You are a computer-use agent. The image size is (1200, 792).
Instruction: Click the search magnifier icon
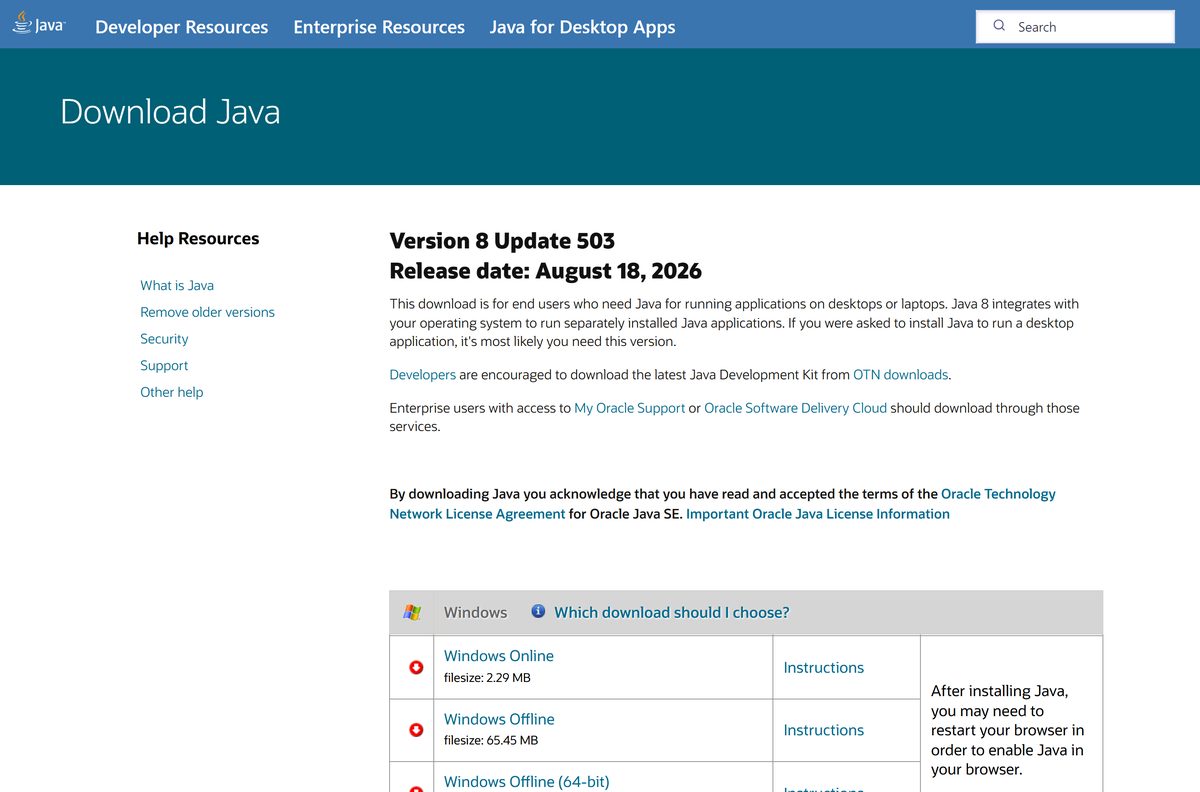pos(999,26)
